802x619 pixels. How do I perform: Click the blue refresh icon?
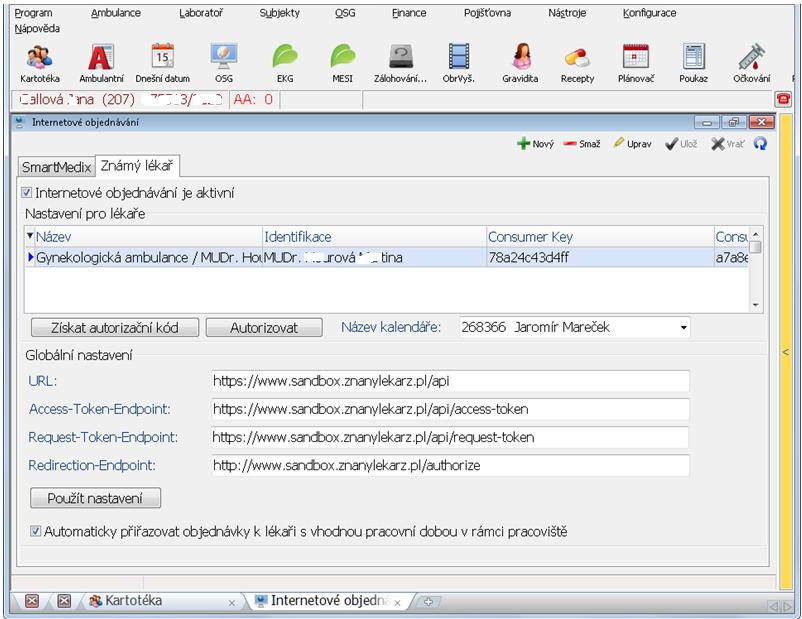[x=761, y=144]
